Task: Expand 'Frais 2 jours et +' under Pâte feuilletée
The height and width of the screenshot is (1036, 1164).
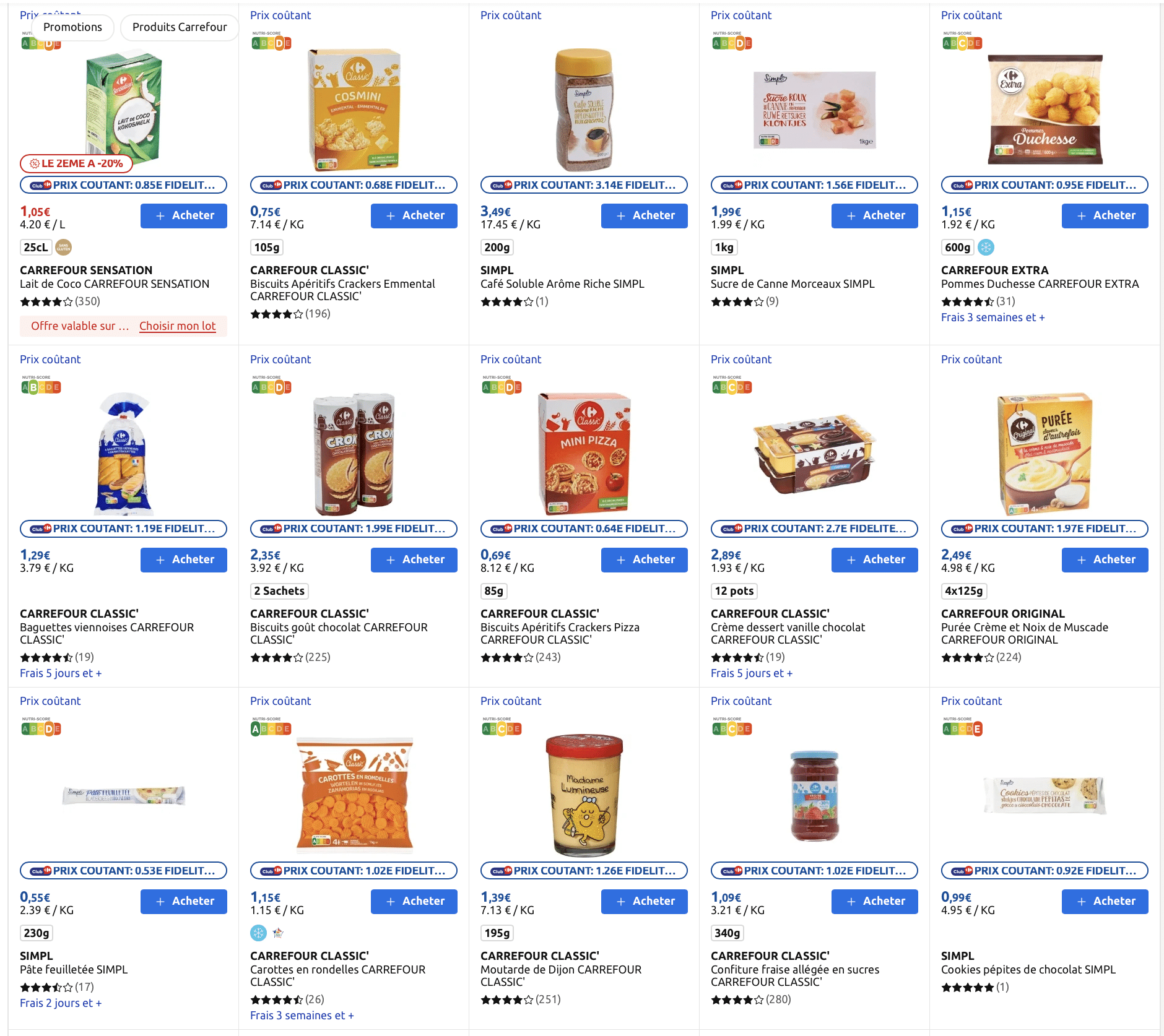Action: [61, 1003]
